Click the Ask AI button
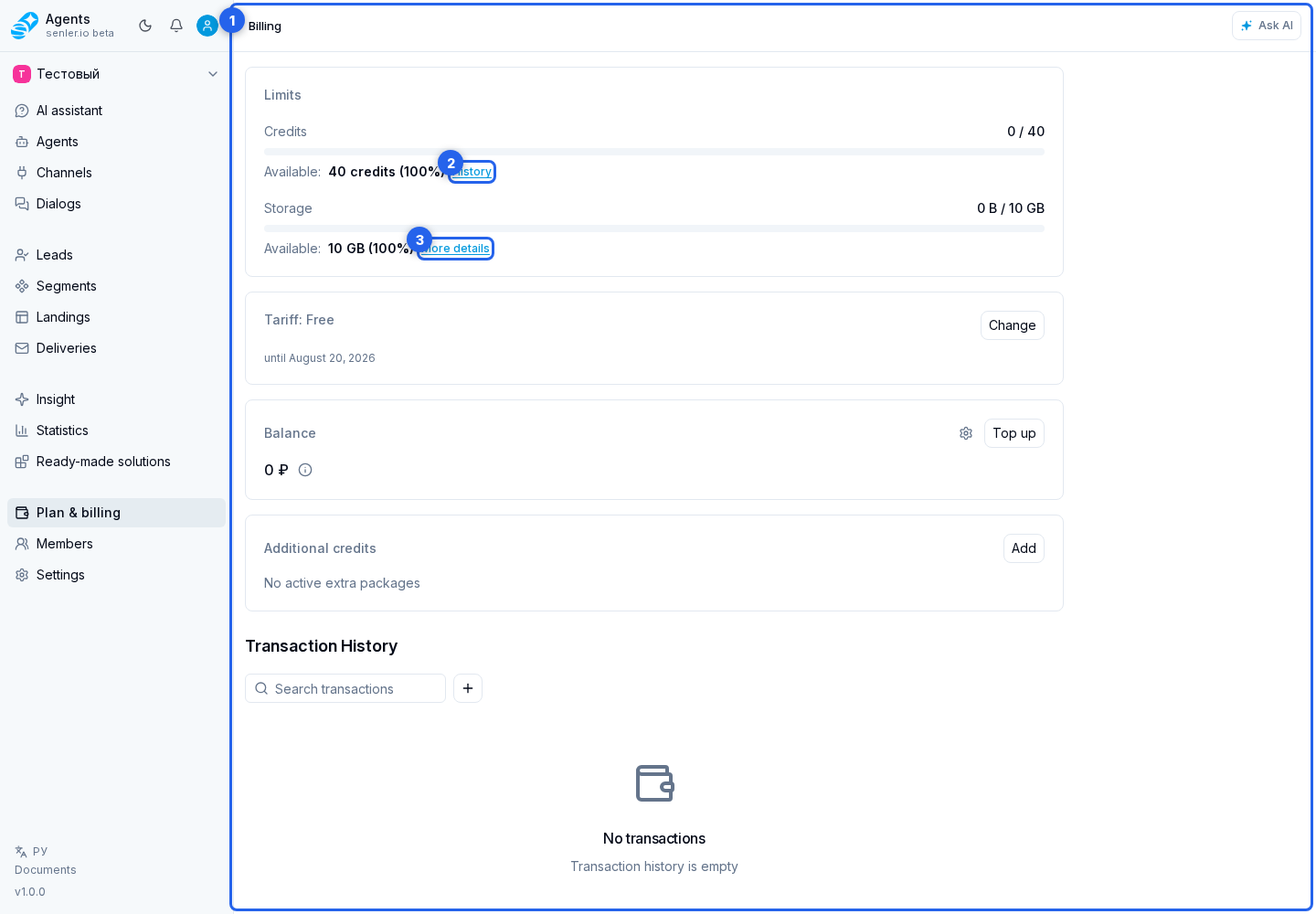The height and width of the screenshot is (914, 1316). pos(1267,26)
